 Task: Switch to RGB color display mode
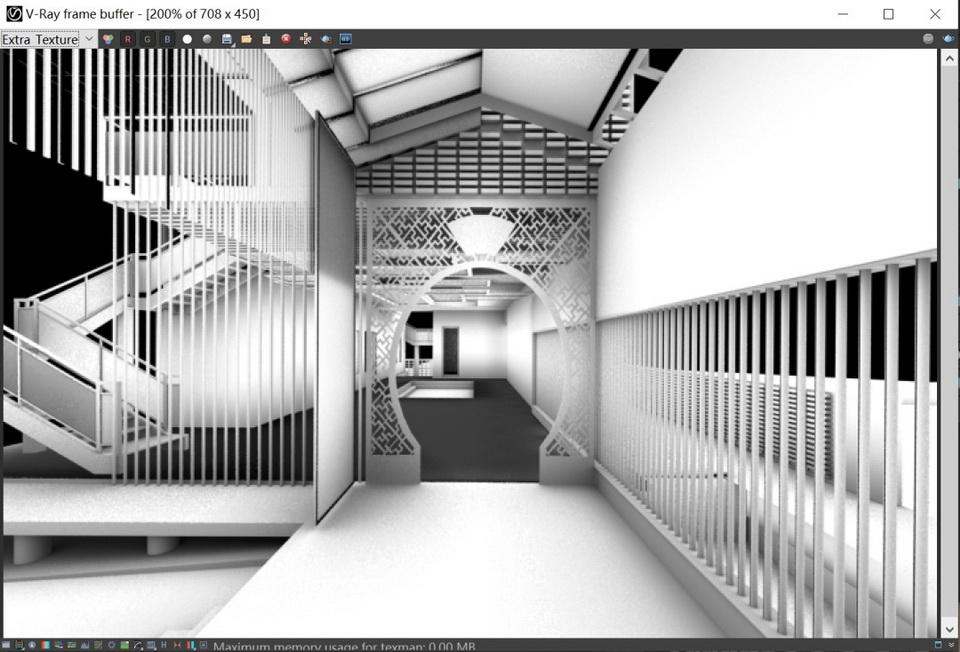108,39
